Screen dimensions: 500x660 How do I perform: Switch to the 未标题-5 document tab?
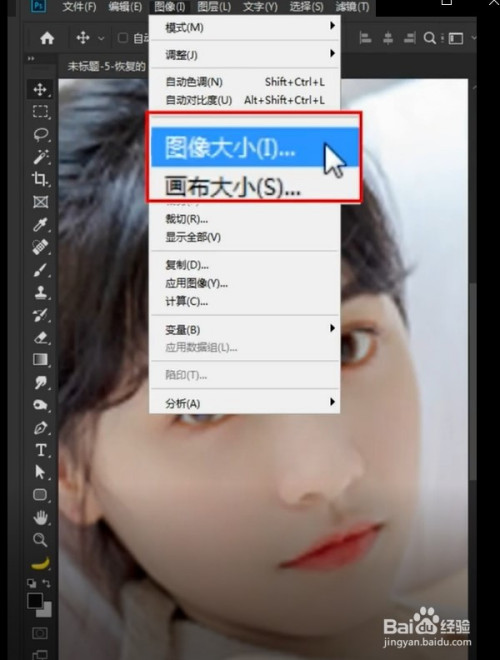(x=105, y=66)
